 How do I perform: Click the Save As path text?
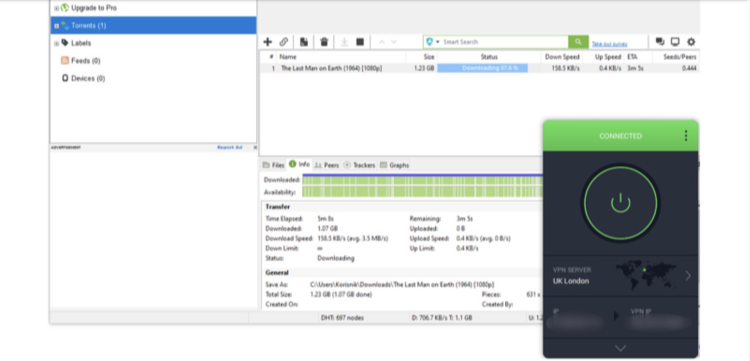(x=402, y=284)
